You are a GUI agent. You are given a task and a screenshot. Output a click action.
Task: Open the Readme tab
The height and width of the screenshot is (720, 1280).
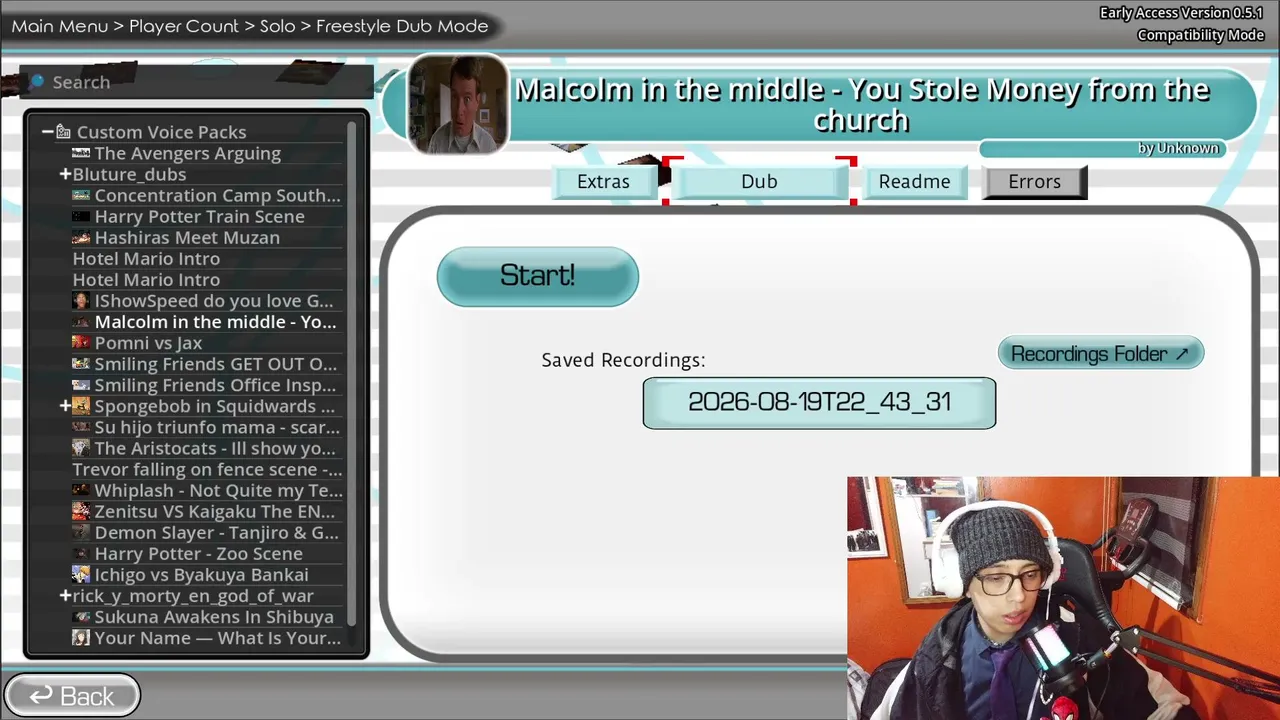(914, 182)
